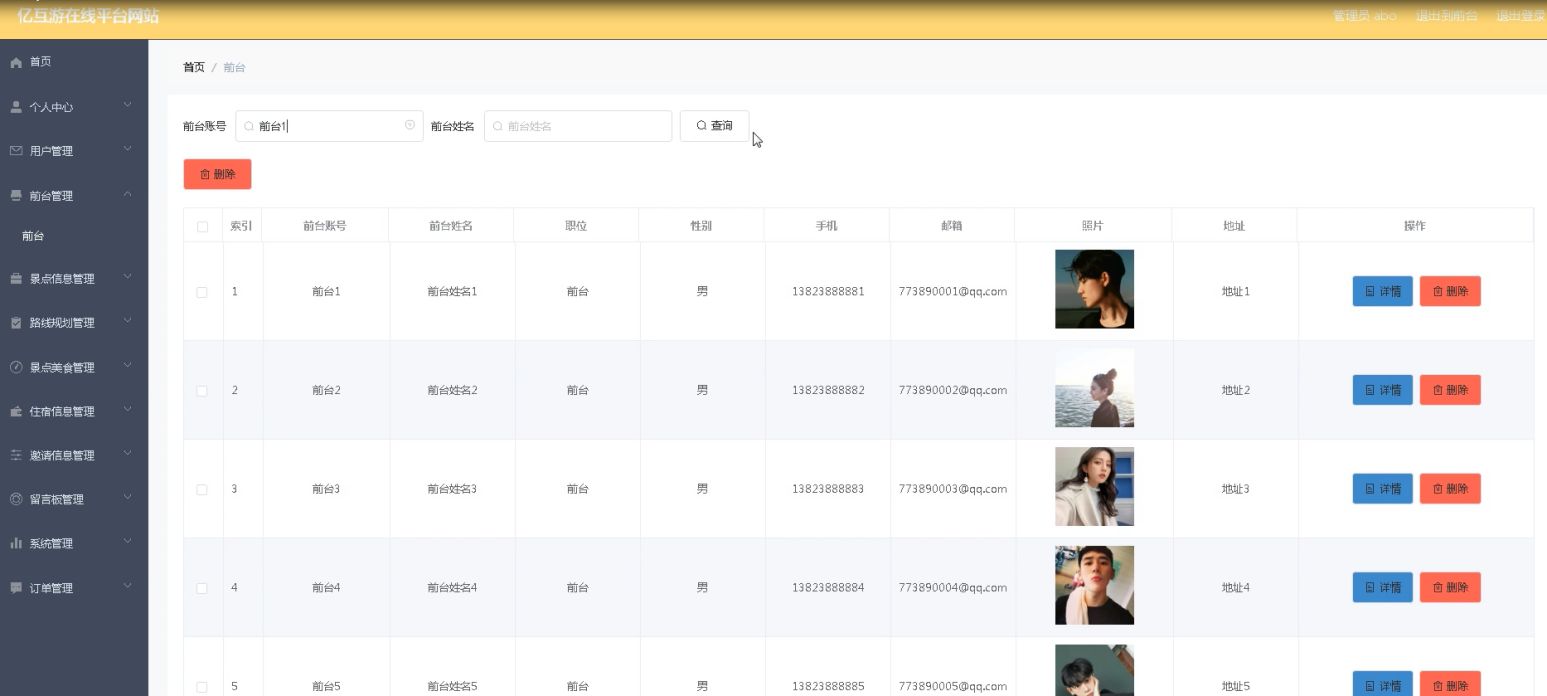Click the round icon beside 景点美食管理

(16, 367)
